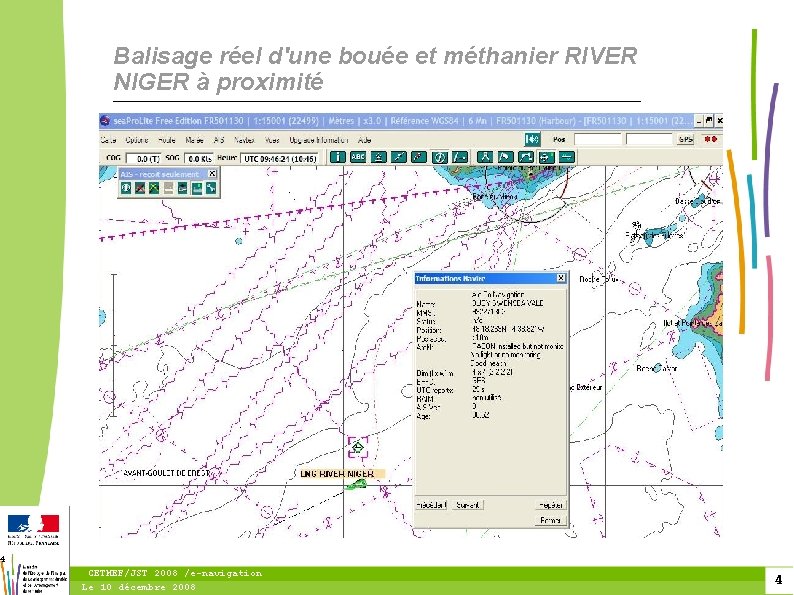Click the Heure UTC time field
This screenshot has height=595, width=794.
(280, 158)
